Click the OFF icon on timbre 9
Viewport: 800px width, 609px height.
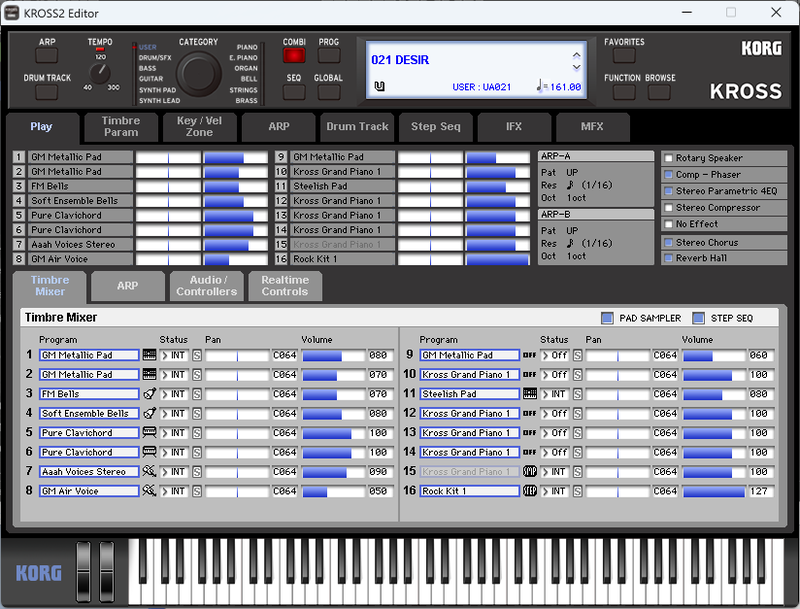pyautogui.click(x=530, y=355)
